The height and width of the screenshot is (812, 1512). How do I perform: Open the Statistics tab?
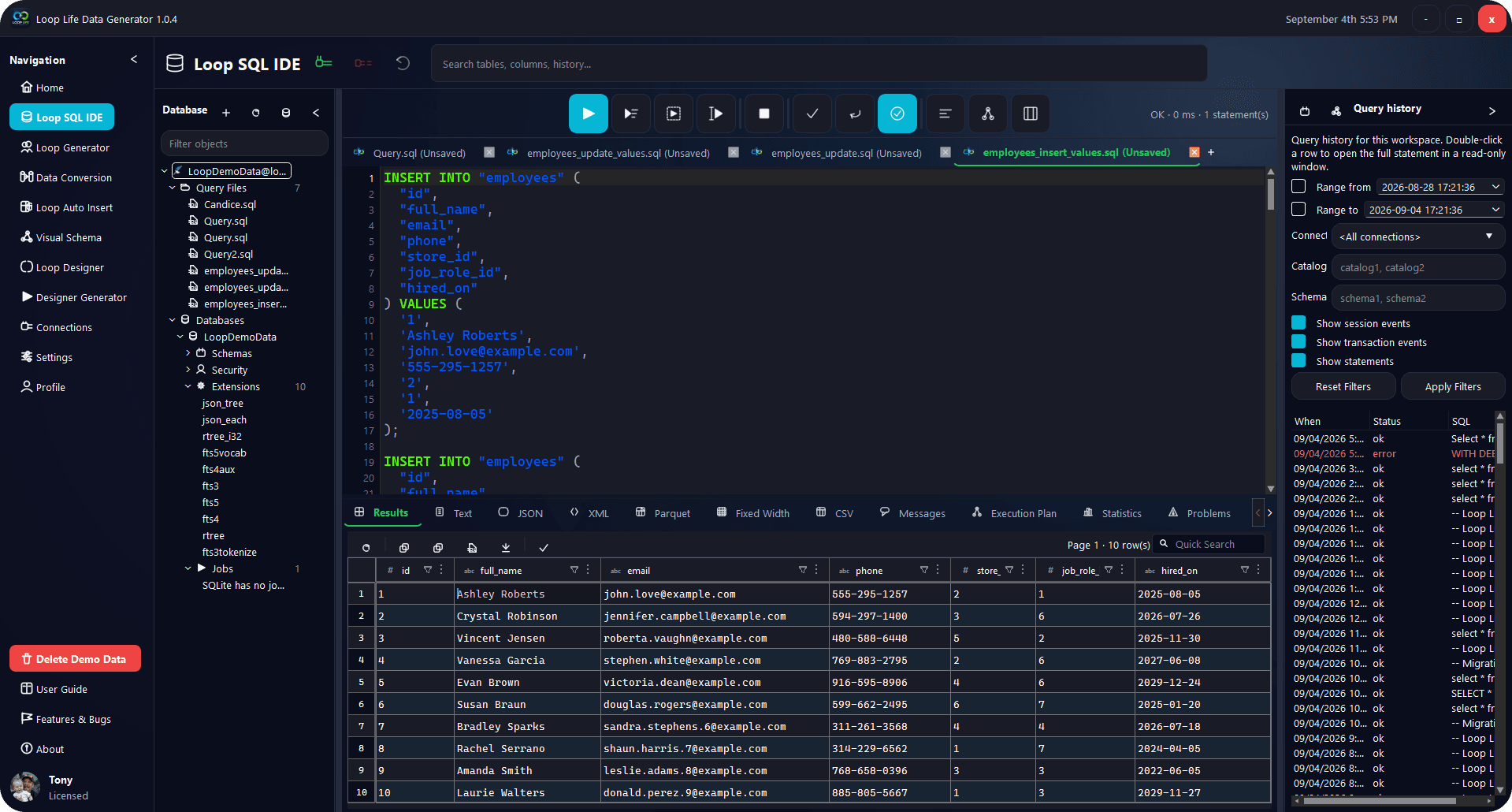[x=1112, y=513]
